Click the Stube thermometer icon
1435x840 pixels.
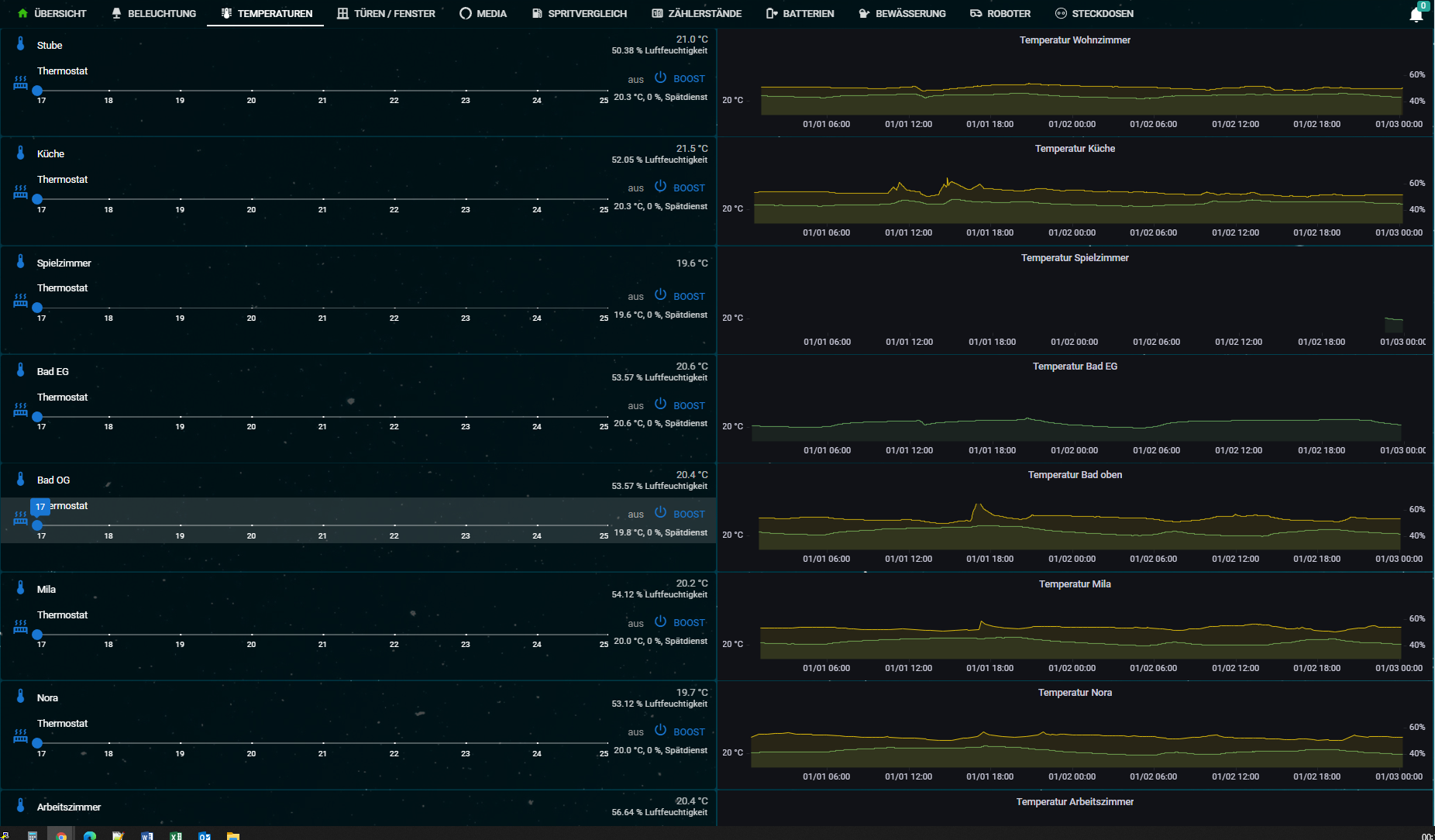pos(21,44)
